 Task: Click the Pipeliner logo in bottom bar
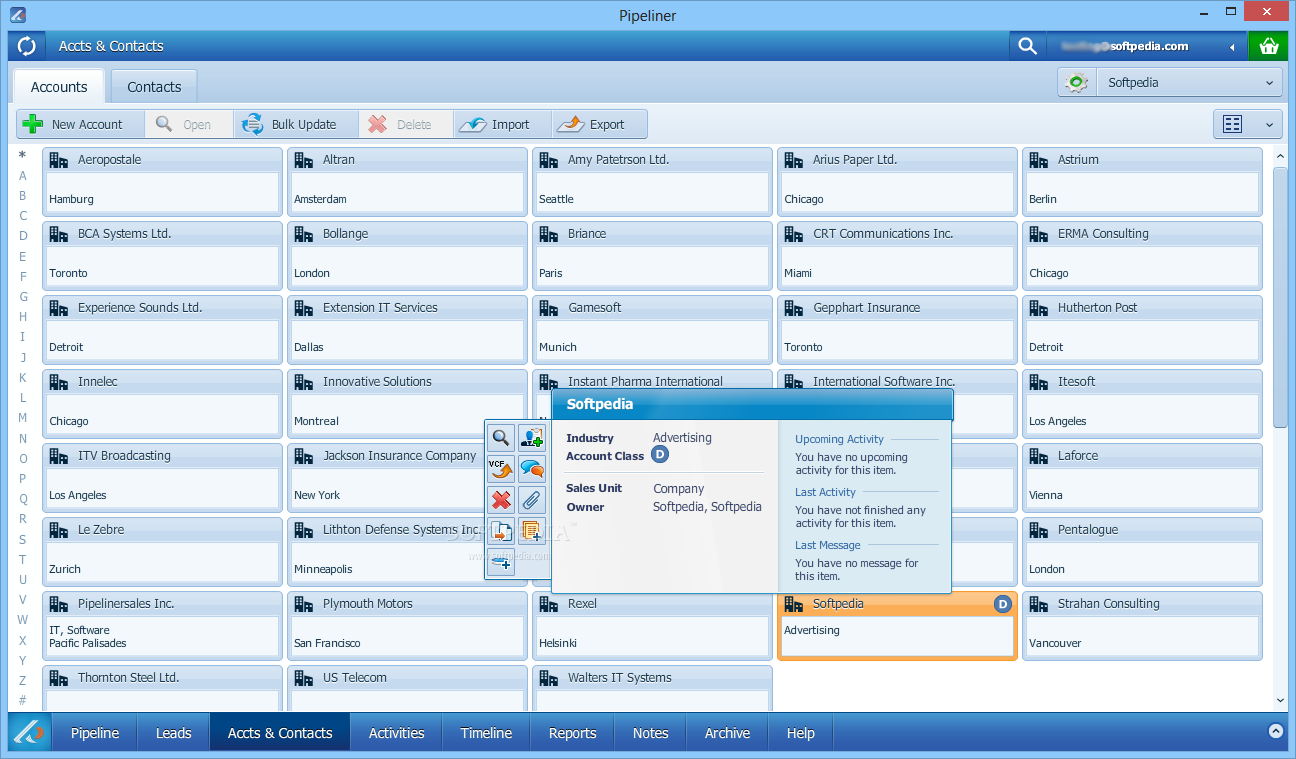click(x=29, y=733)
